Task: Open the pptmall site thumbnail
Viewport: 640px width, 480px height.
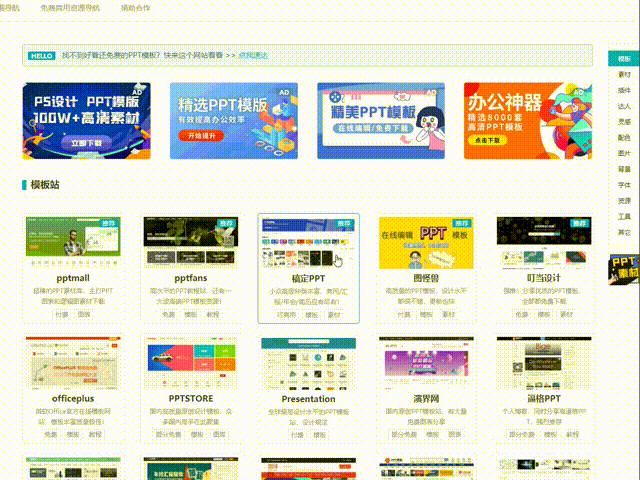Action: 73,242
